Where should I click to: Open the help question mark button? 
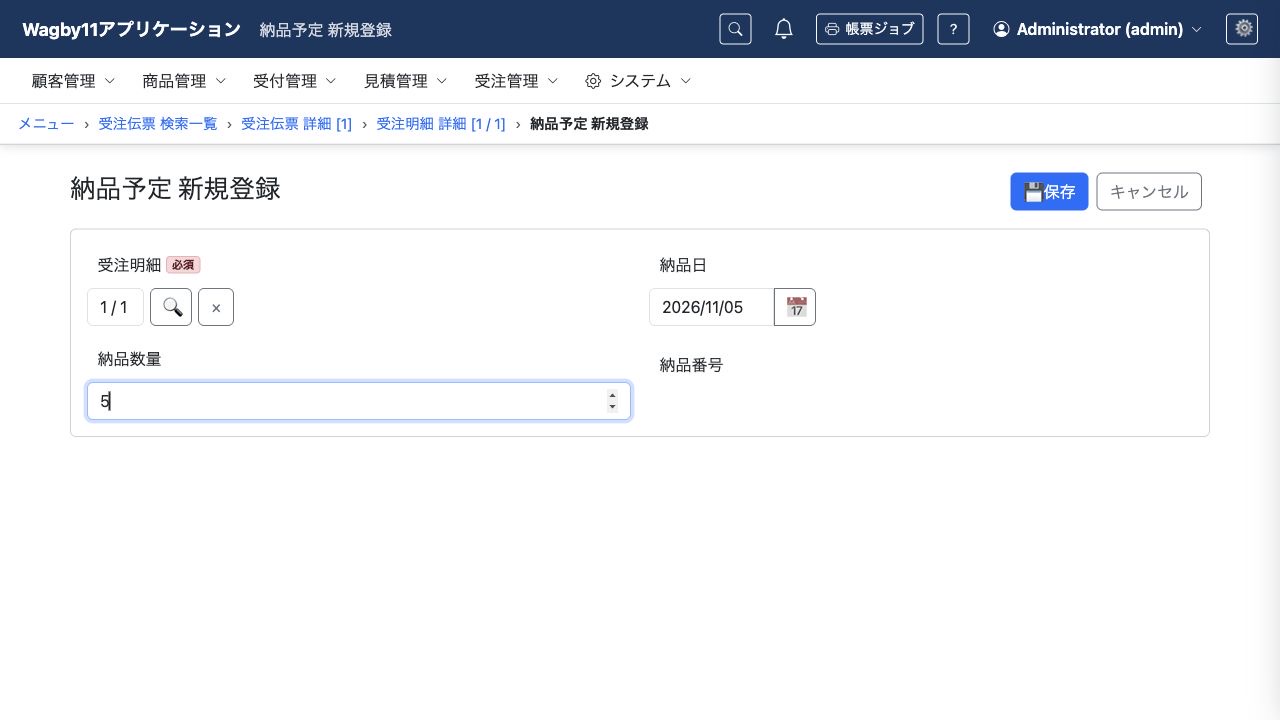(953, 29)
